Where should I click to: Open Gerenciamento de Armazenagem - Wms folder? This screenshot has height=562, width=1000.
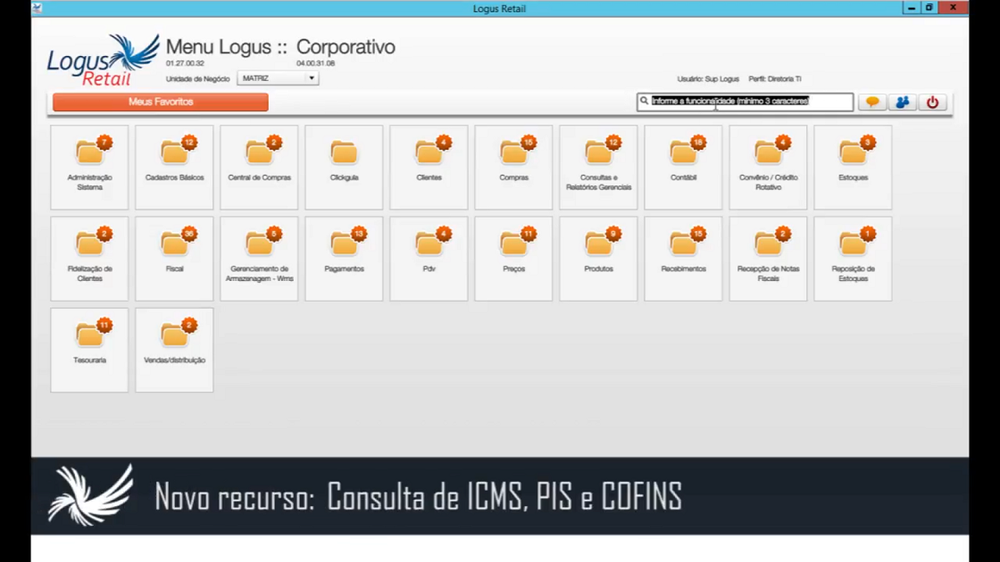point(259,258)
